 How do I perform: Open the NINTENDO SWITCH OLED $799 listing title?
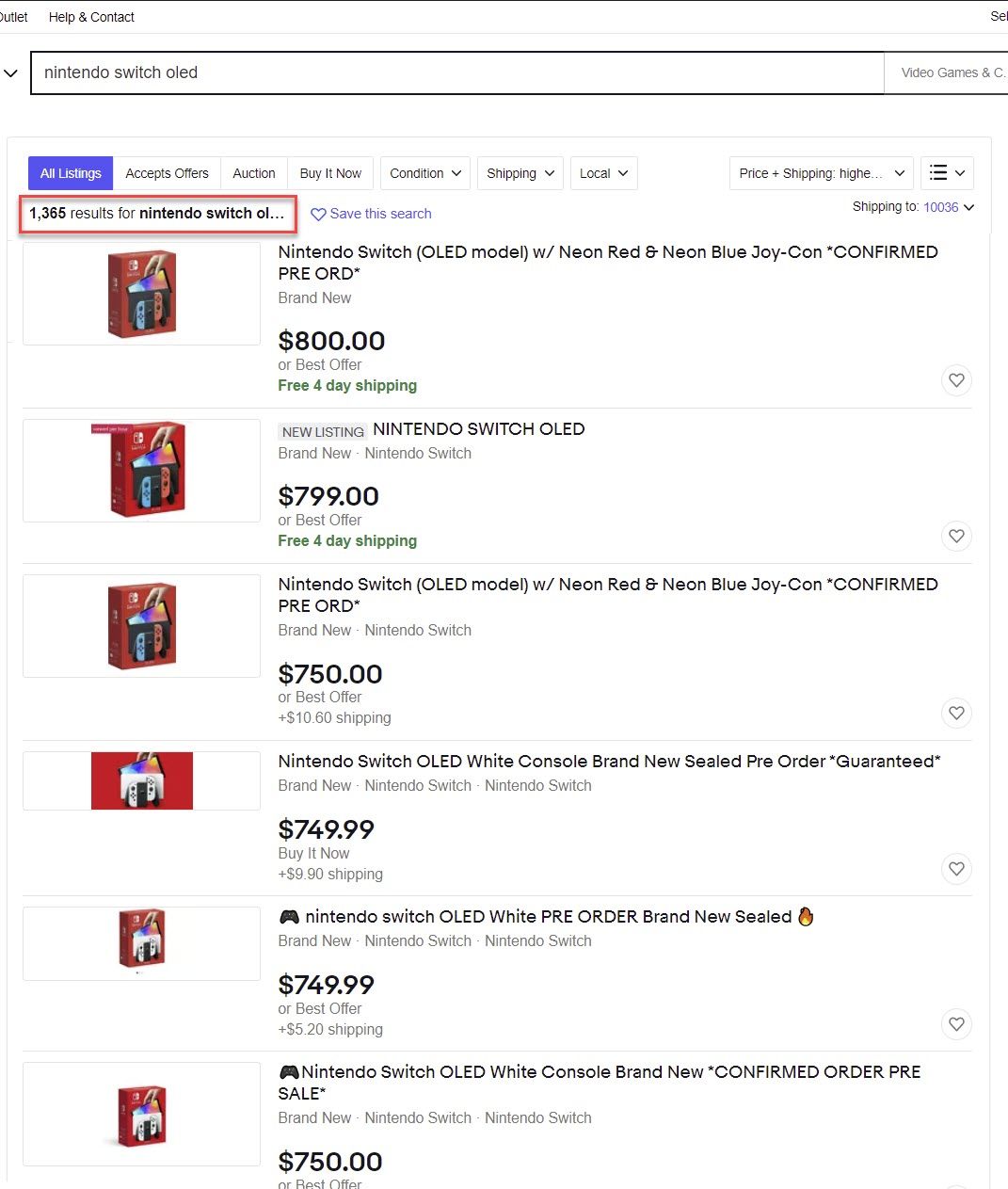pyautogui.click(x=479, y=428)
